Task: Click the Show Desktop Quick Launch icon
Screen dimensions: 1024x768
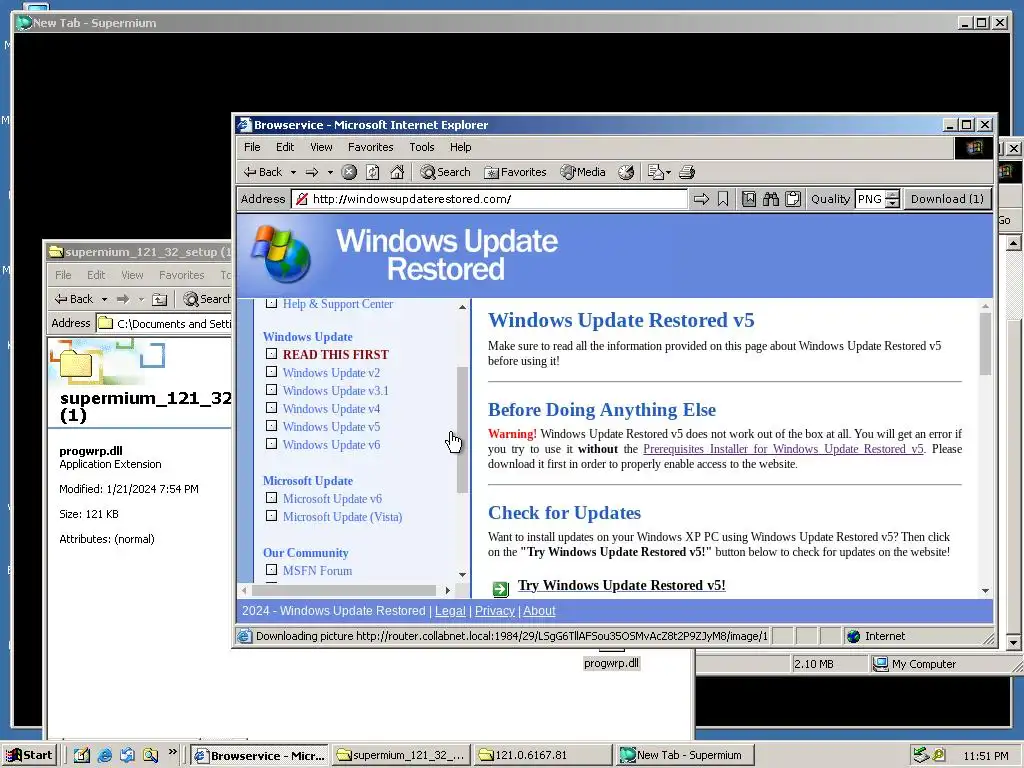Action: pyautogui.click(x=82, y=756)
